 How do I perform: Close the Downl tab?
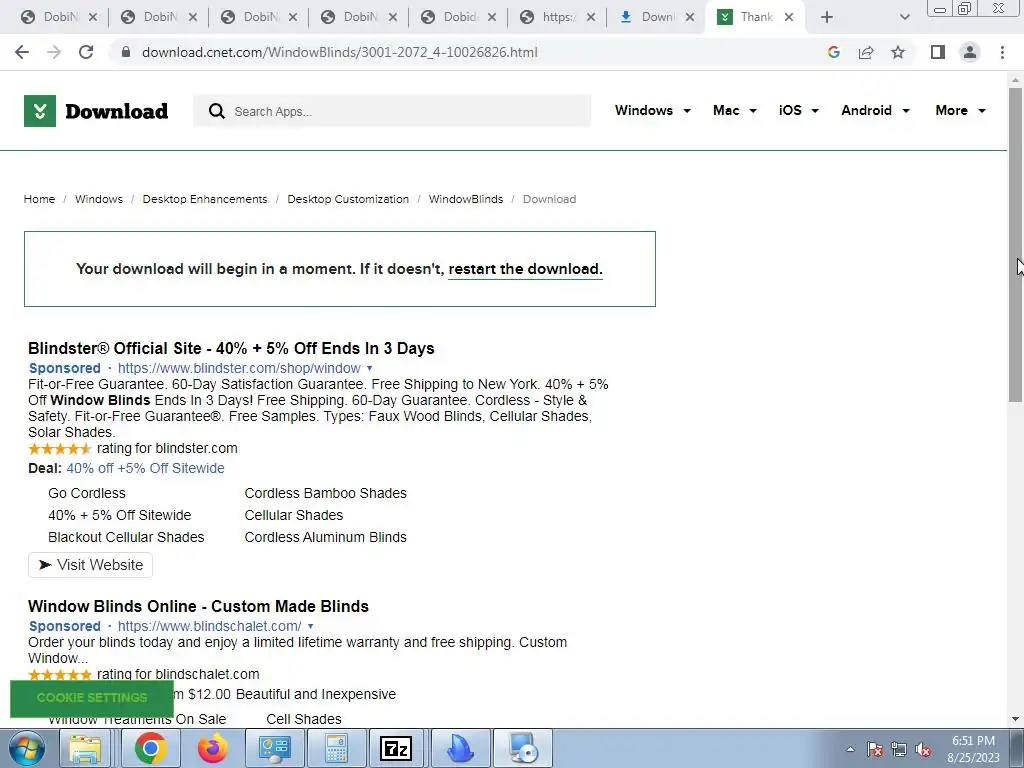coord(690,18)
